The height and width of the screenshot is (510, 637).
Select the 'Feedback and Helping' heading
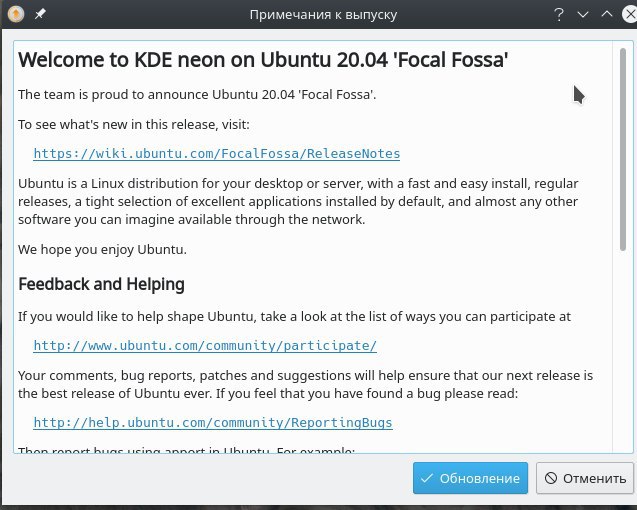102,284
